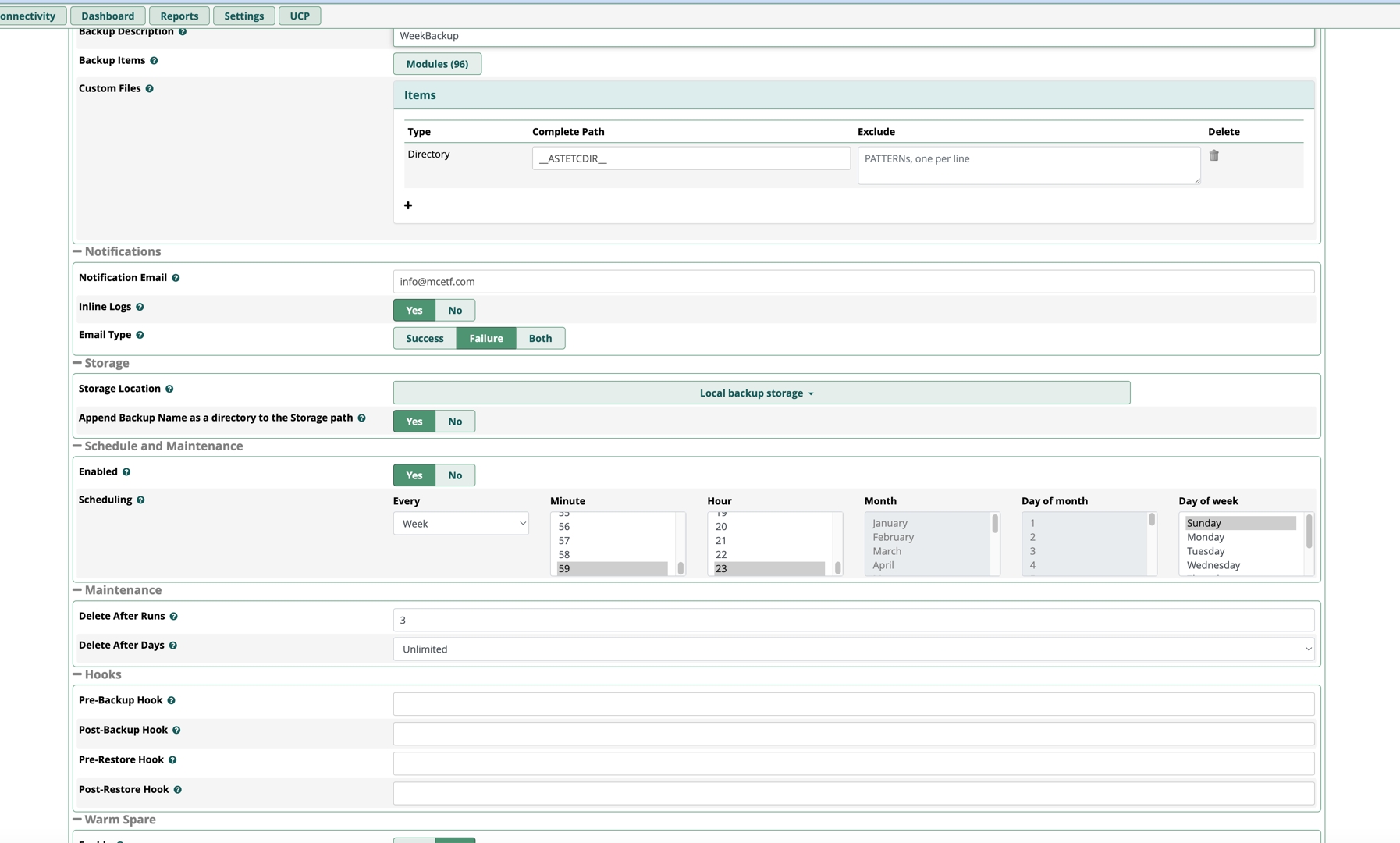
Task: Disable the schedule with No
Action: tap(455, 475)
